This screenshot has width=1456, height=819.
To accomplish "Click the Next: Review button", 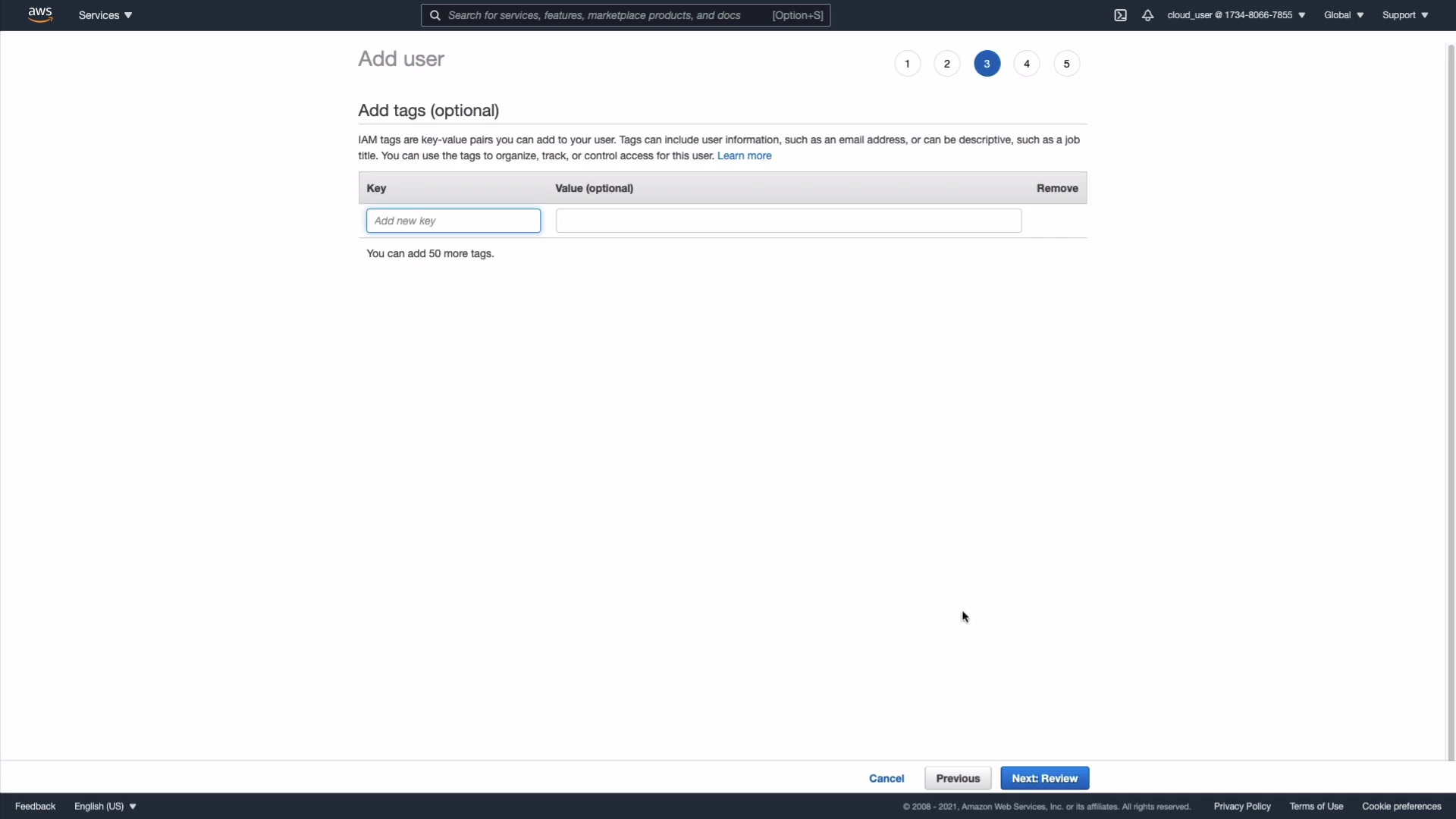I will (1044, 778).
